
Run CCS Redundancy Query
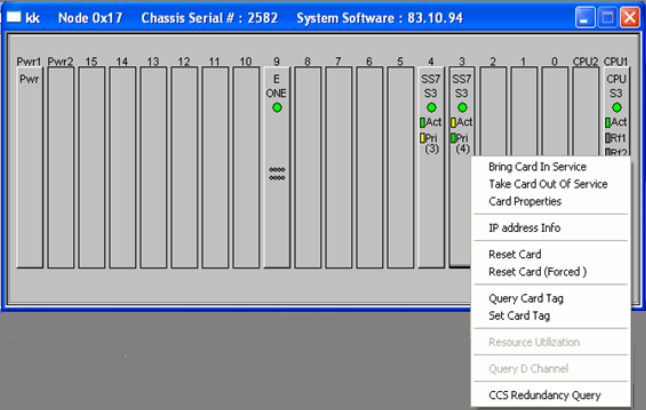(544, 395)
